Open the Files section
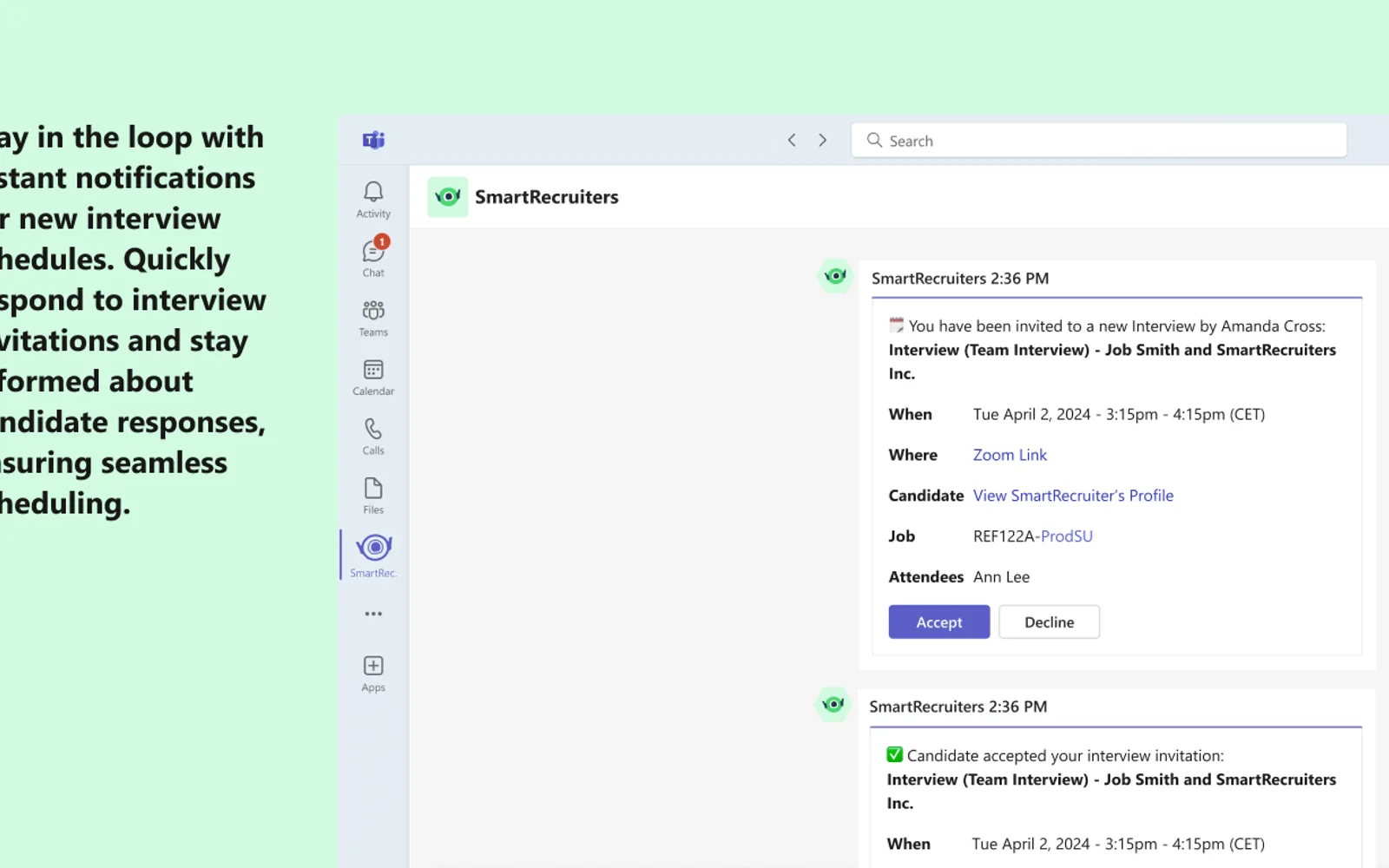Image resolution: width=1389 pixels, height=868 pixels. point(373,496)
